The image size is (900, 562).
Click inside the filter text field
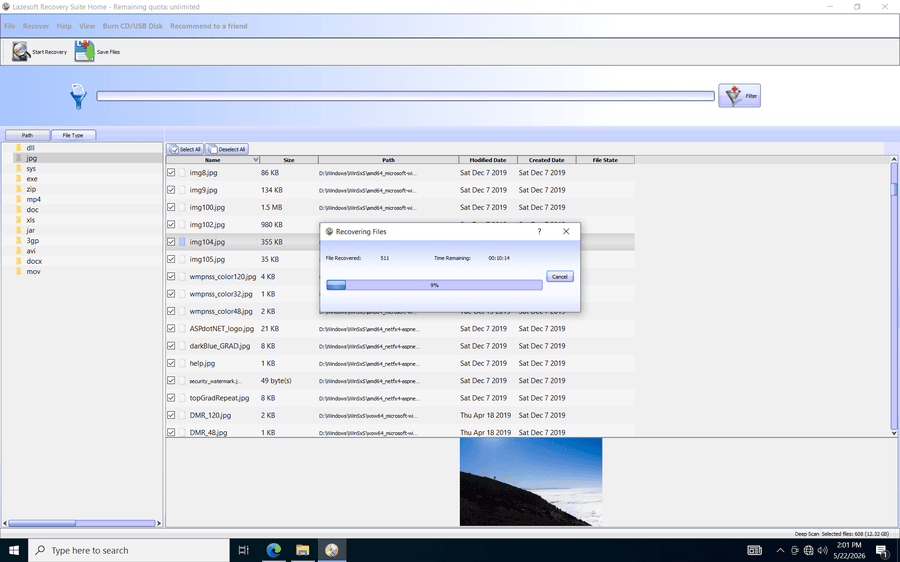tap(405, 96)
